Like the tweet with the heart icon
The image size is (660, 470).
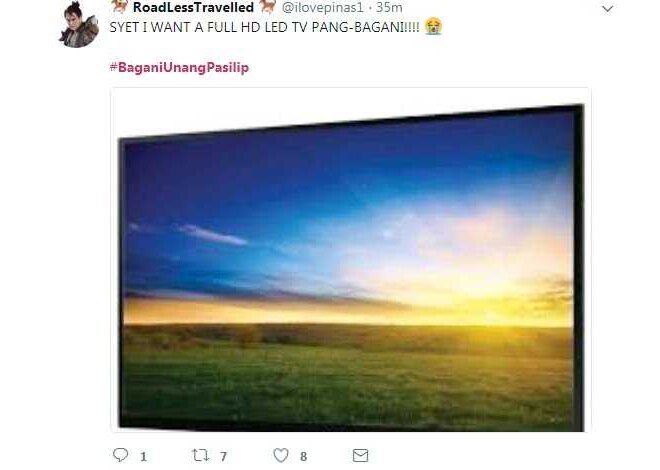281,455
